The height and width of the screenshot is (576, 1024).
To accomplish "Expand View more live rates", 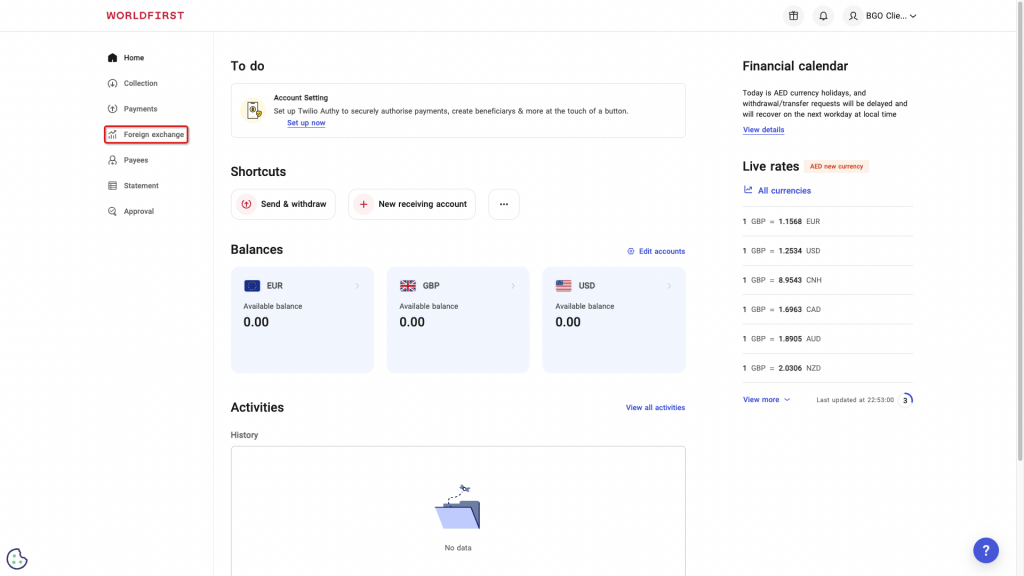I will point(766,399).
